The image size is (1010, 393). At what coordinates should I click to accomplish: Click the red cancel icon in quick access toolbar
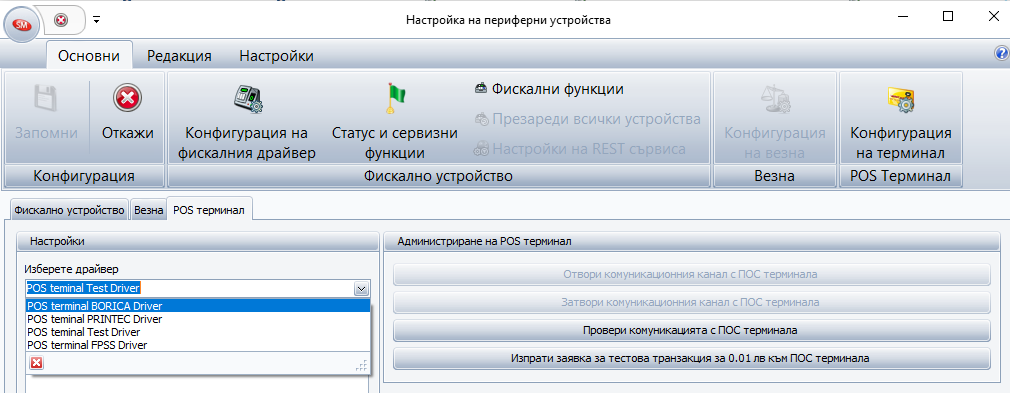pos(61,20)
